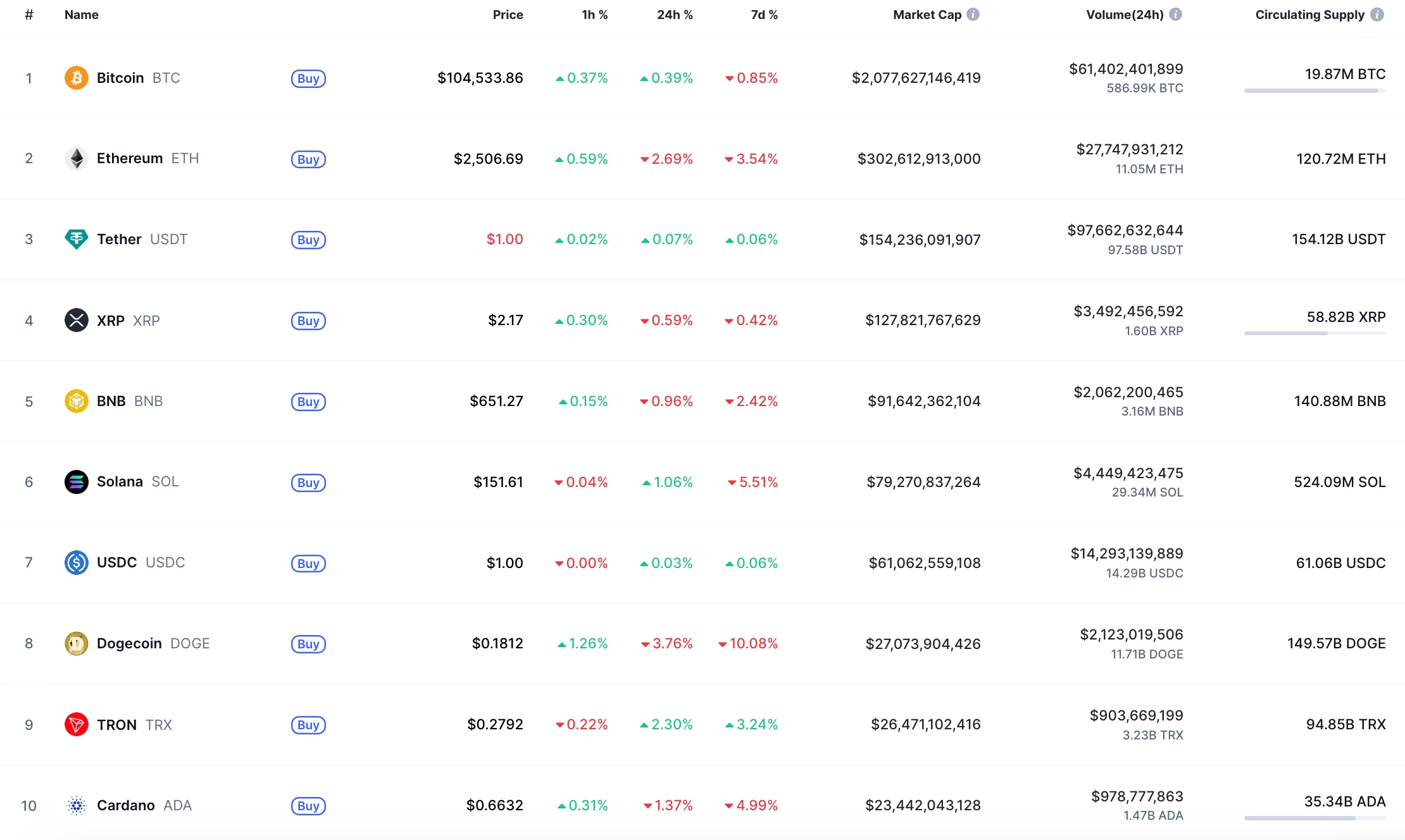Open the USDC name link
The height and width of the screenshot is (840, 1405).
(x=141, y=562)
